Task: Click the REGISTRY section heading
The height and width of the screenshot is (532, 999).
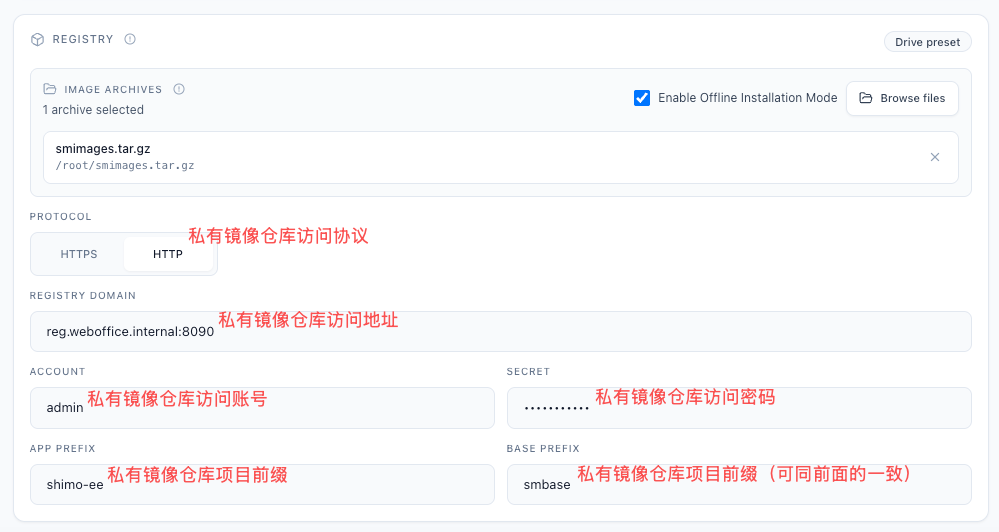Action: click(83, 40)
